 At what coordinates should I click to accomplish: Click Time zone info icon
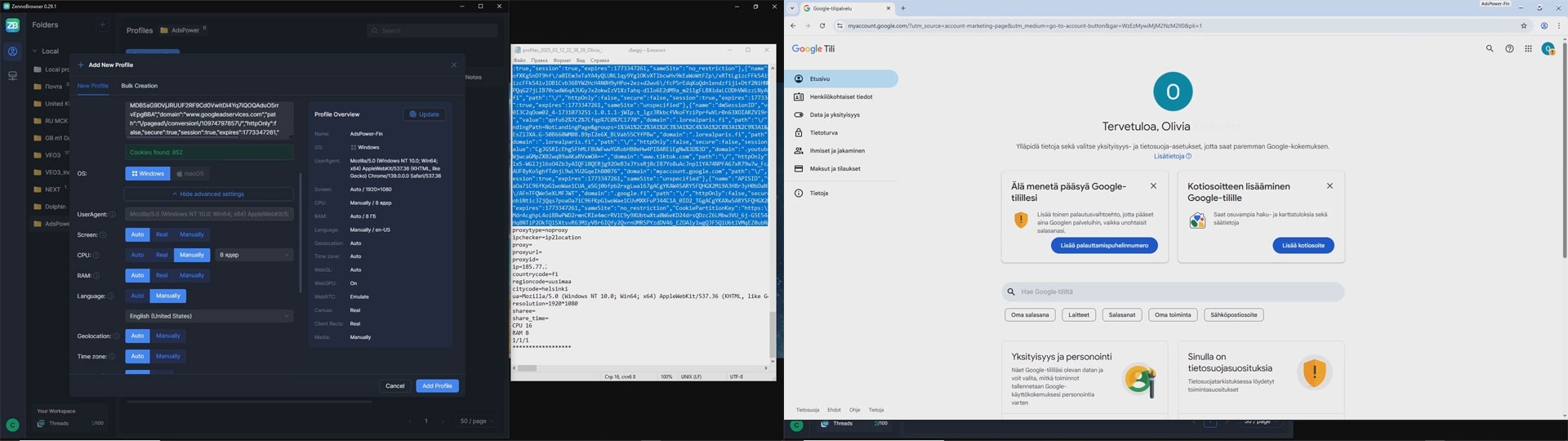110,357
